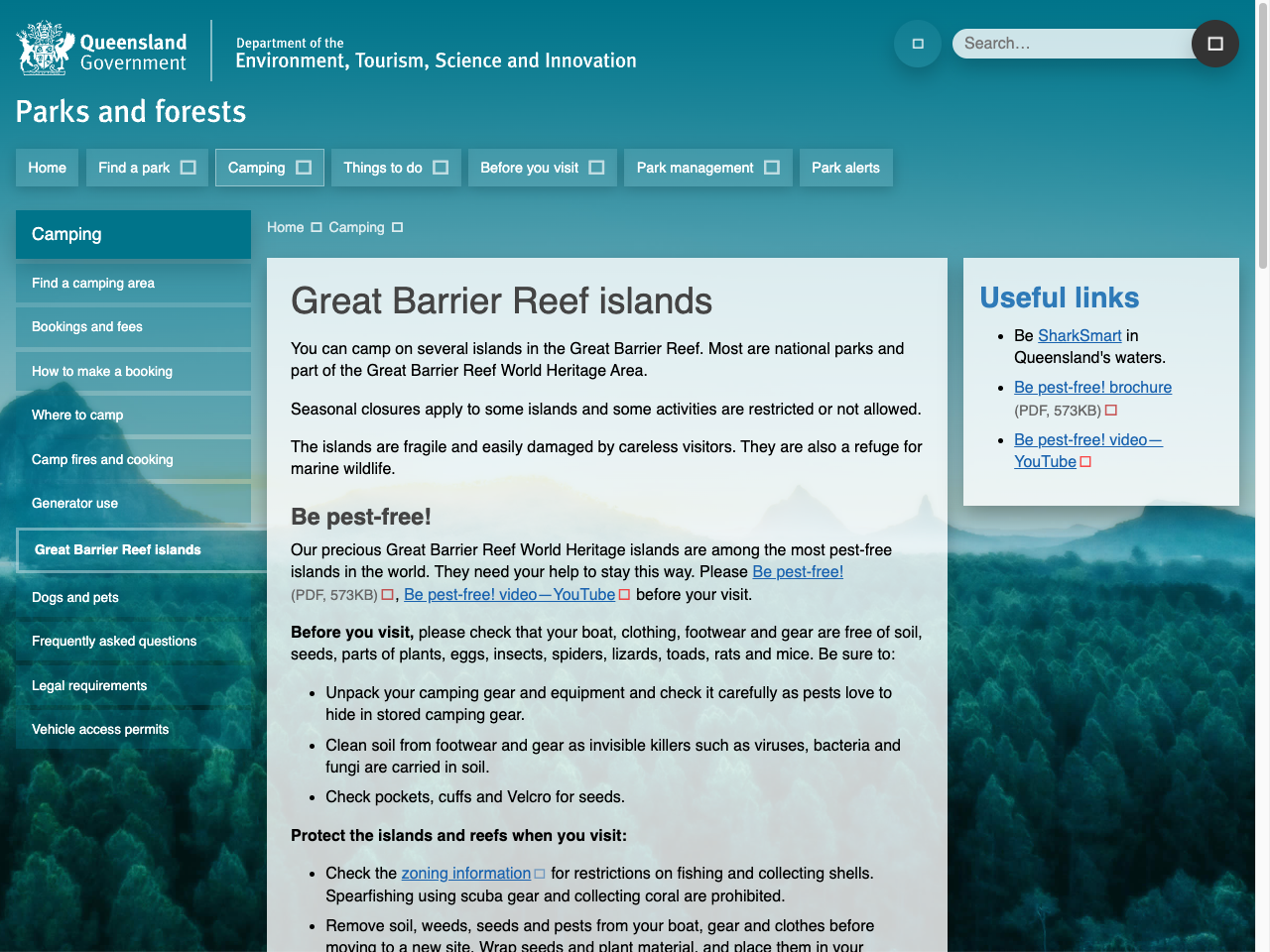Click the separator icon after Home in breadcrumb
This screenshot has height=952, width=1270.
click(x=315, y=227)
